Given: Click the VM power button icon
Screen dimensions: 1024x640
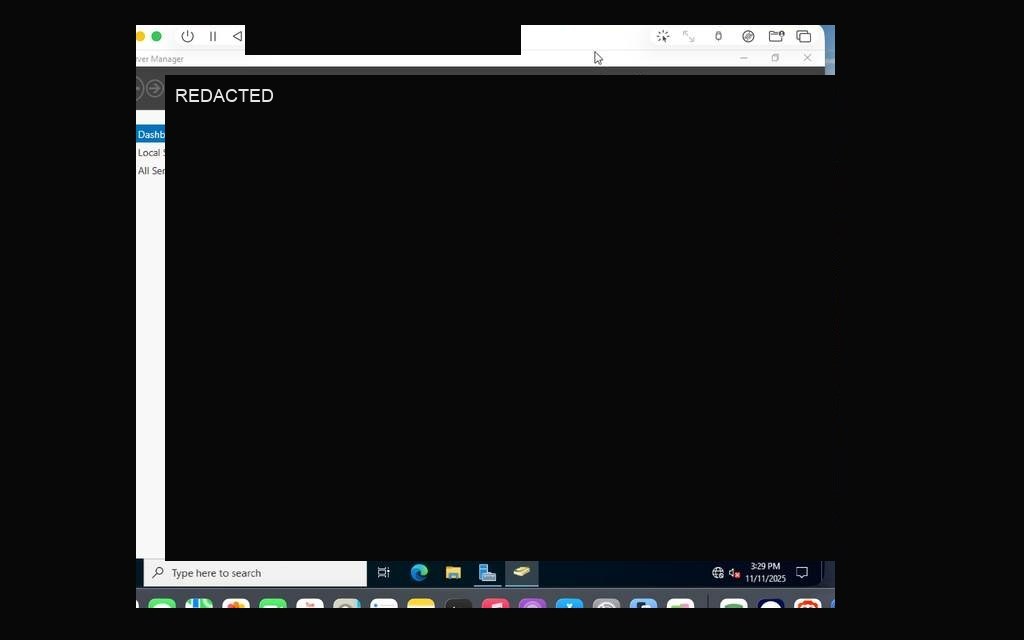Looking at the screenshot, I should [x=187, y=37].
